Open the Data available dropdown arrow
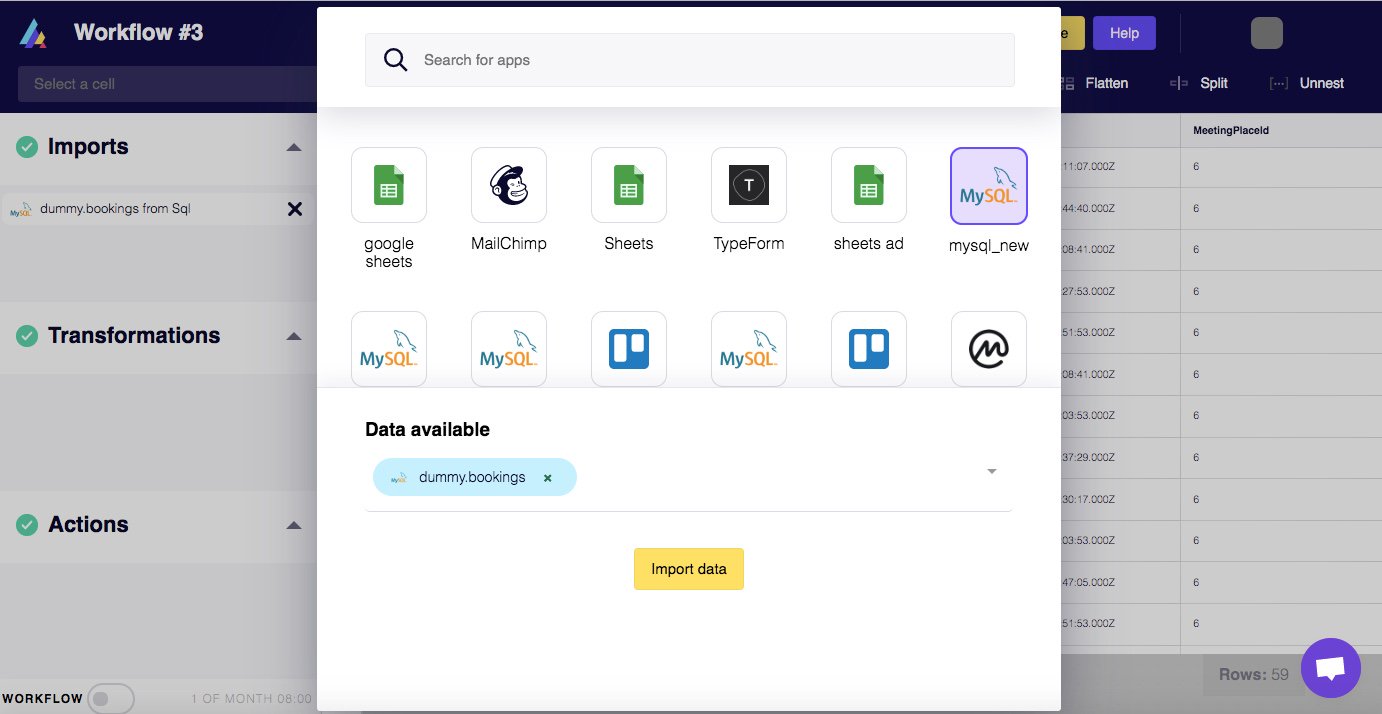 tap(992, 472)
